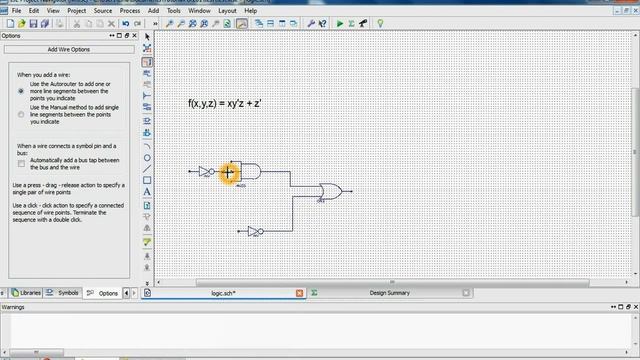Close the logic.sch tab

point(300,293)
